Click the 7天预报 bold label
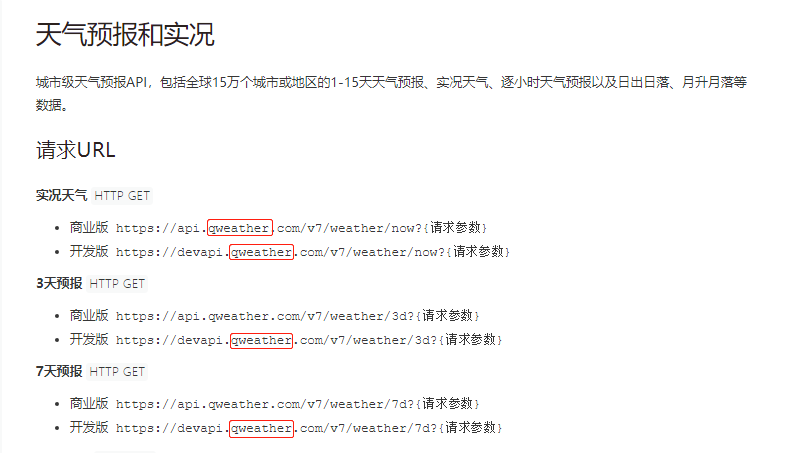 [59, 372]
